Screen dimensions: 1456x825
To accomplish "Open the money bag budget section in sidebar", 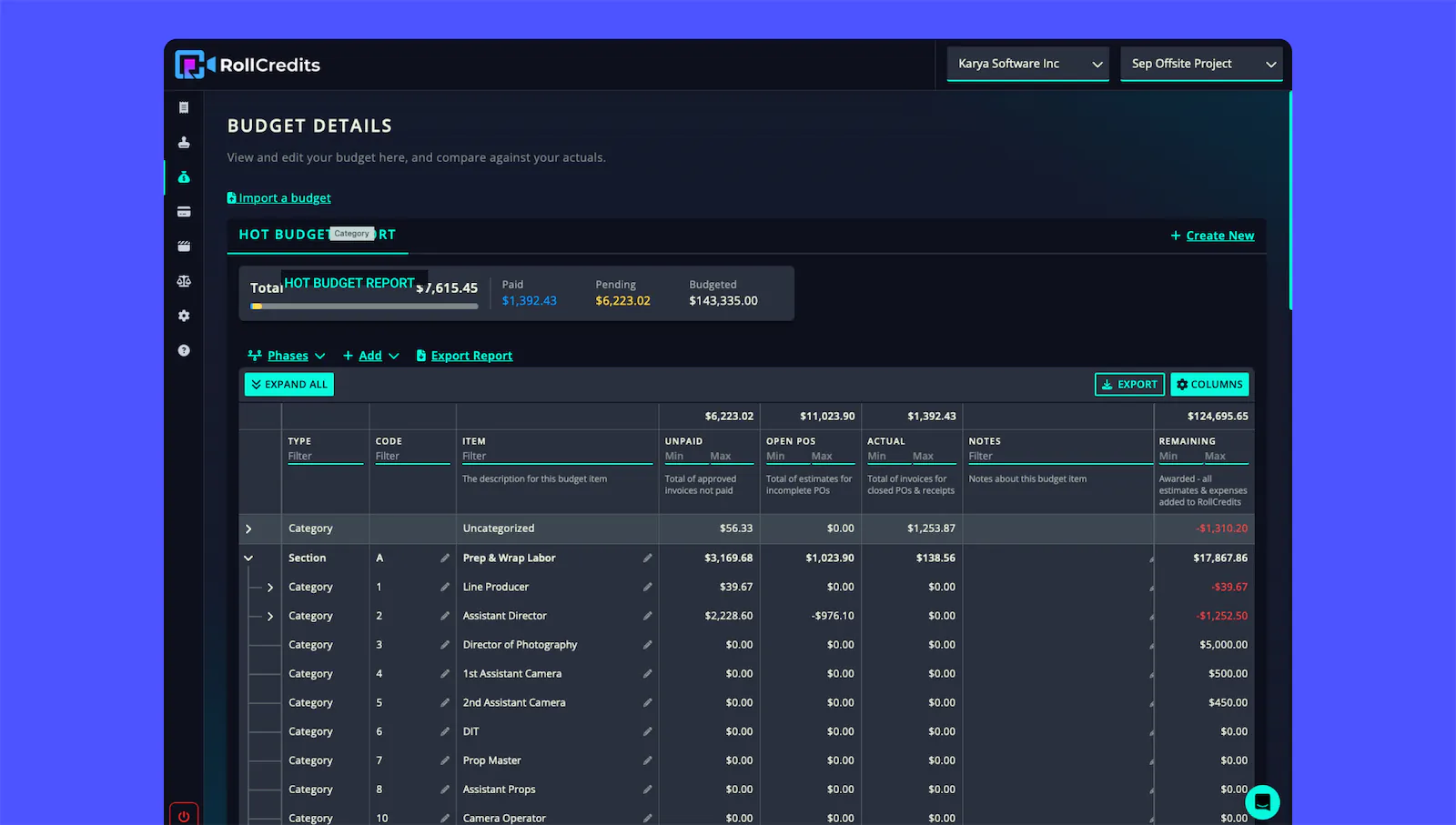I will 184,177.
